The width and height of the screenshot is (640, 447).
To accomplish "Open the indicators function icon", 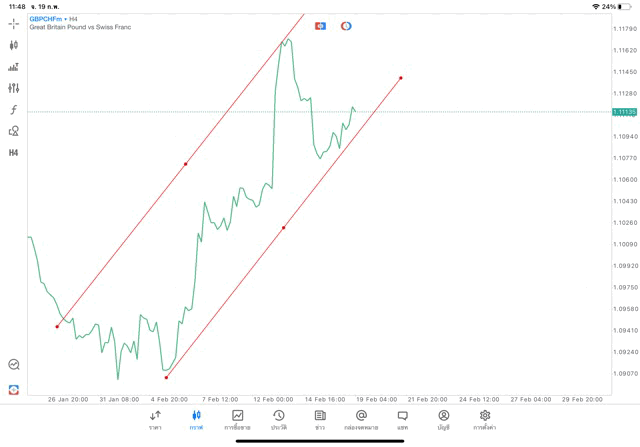I will [x=14, y=110].
